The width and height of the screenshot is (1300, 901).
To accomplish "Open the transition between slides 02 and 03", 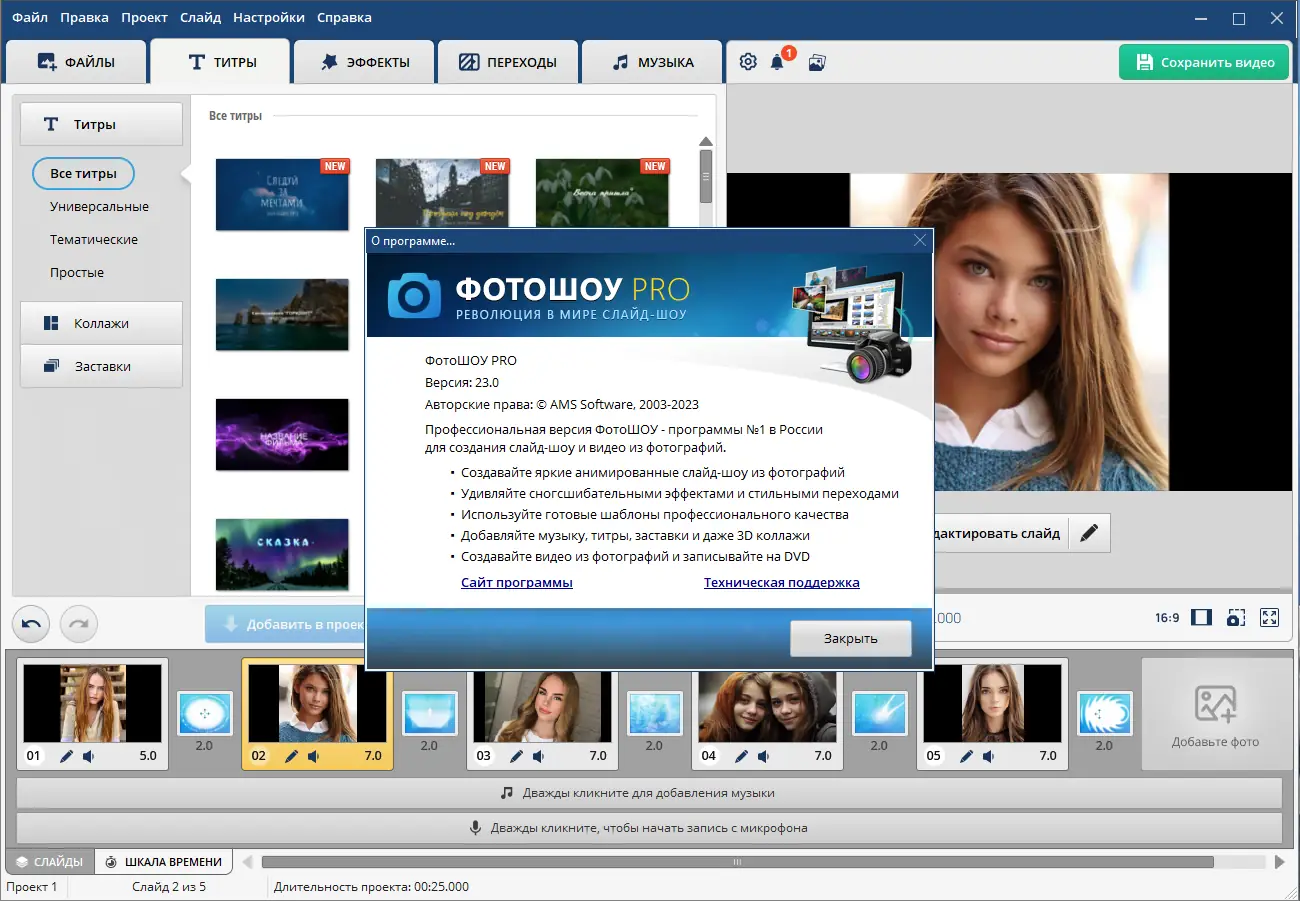I will tap(430, 714).
